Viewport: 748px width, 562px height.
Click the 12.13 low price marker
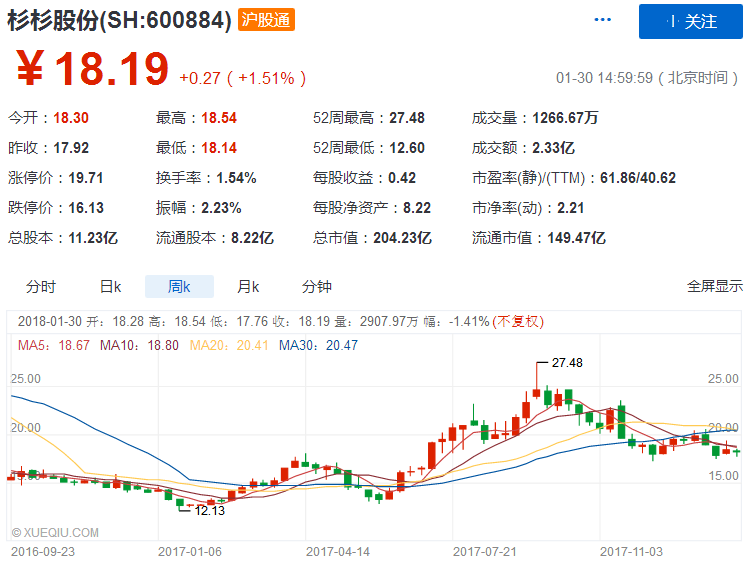pos(209,510)
